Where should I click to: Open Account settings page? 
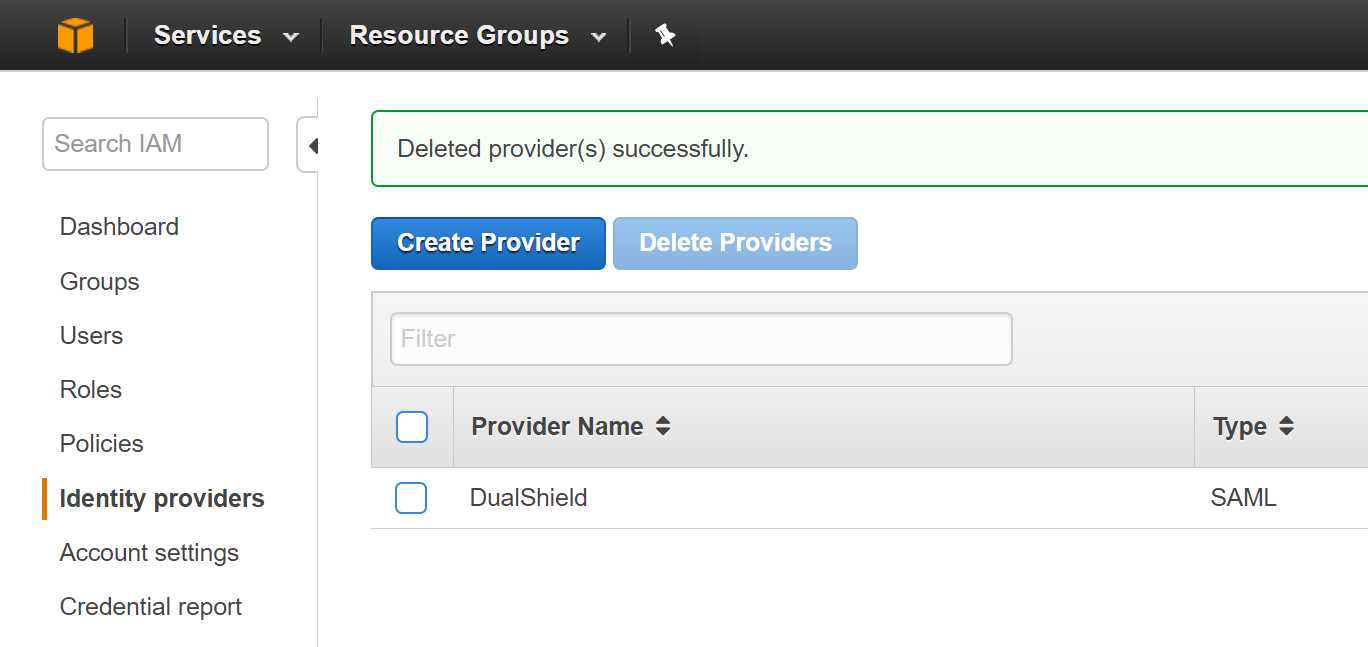[x=149, y=553]
